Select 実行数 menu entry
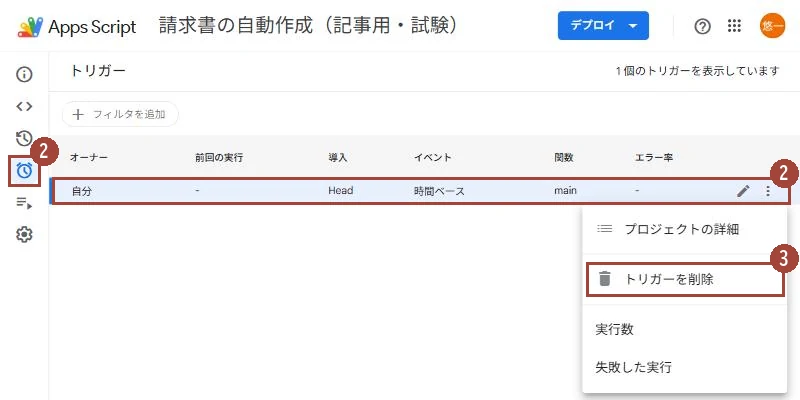This screenshot has width=800, height=400. pos(684,329)
